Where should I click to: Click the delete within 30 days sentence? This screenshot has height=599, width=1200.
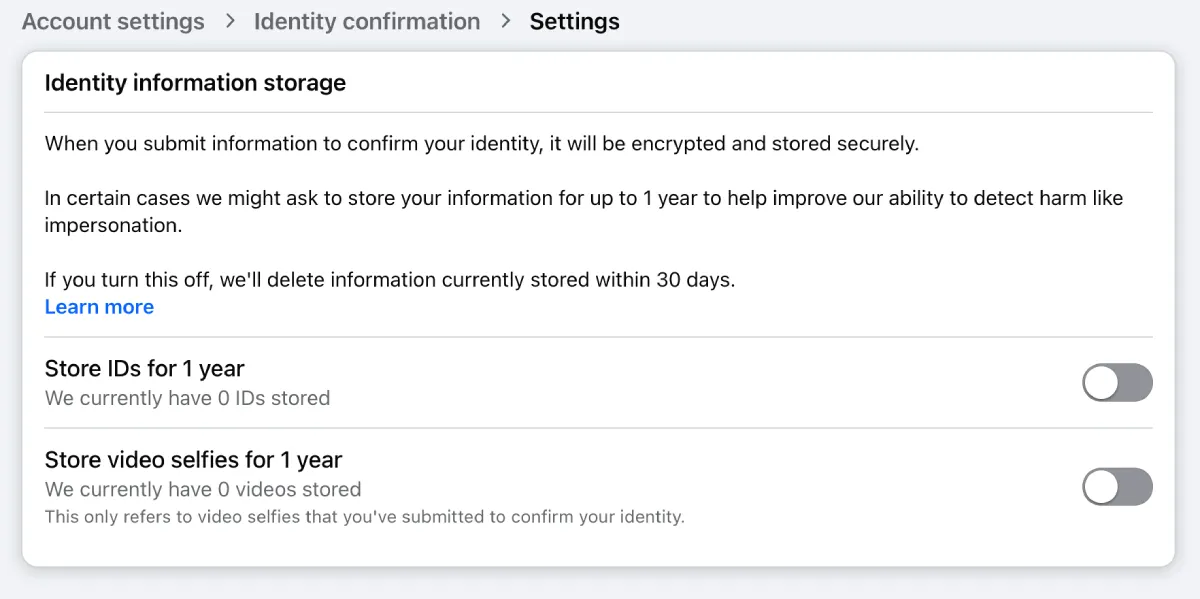pyautogui.click(x=390, y=280)
